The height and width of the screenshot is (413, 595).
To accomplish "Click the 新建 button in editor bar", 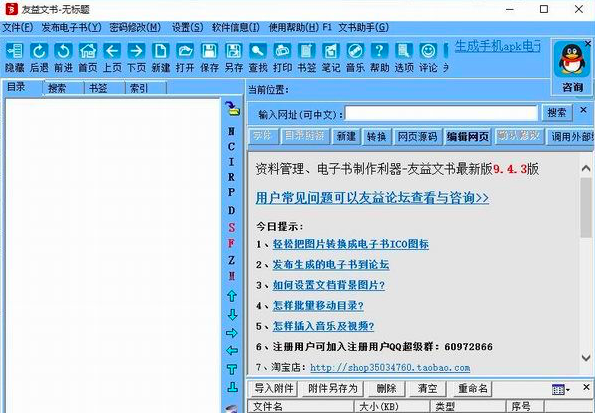I will (x=346, y=136).
